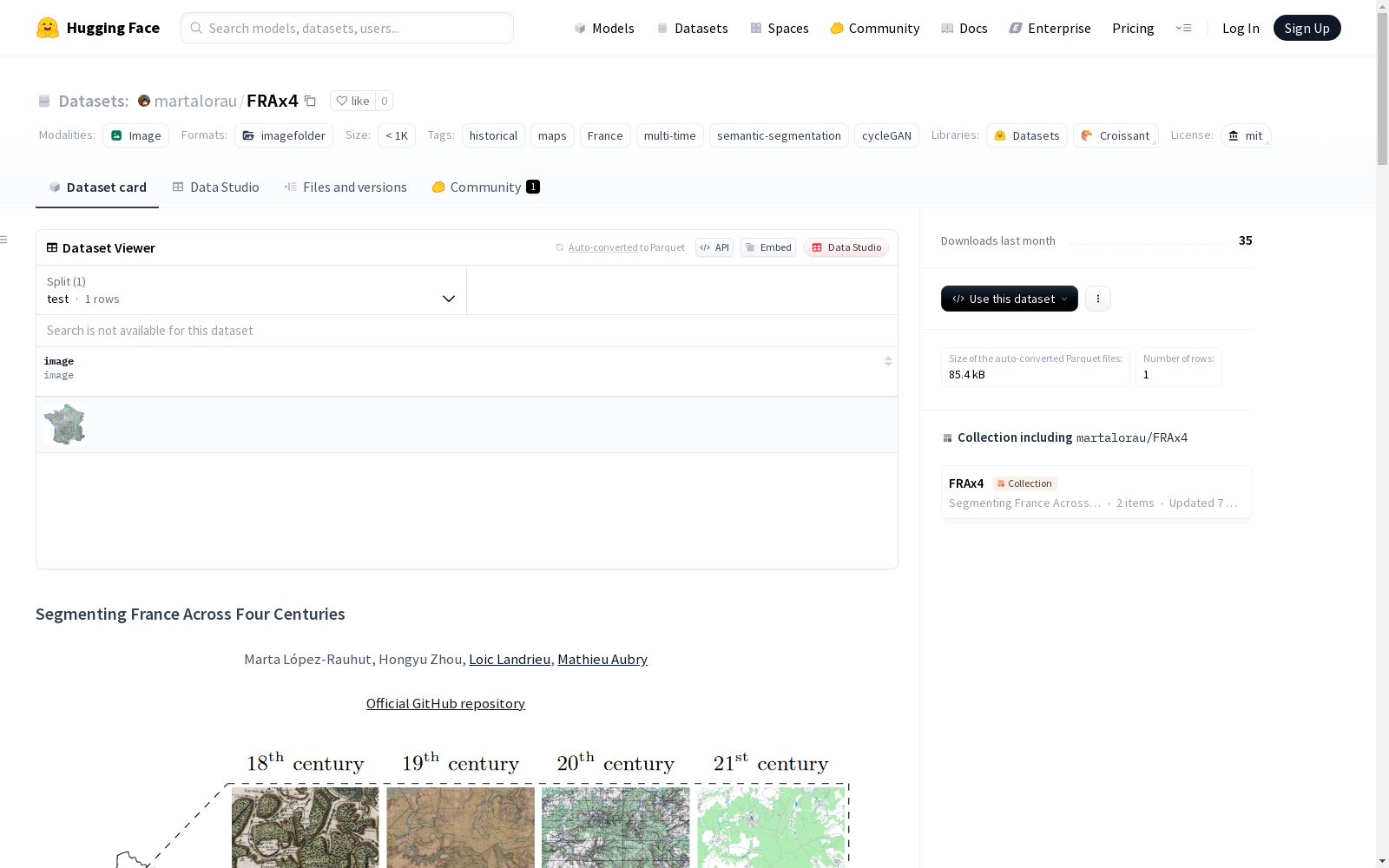Click the Auto-converted refresh icon

[x=560, y=247]
